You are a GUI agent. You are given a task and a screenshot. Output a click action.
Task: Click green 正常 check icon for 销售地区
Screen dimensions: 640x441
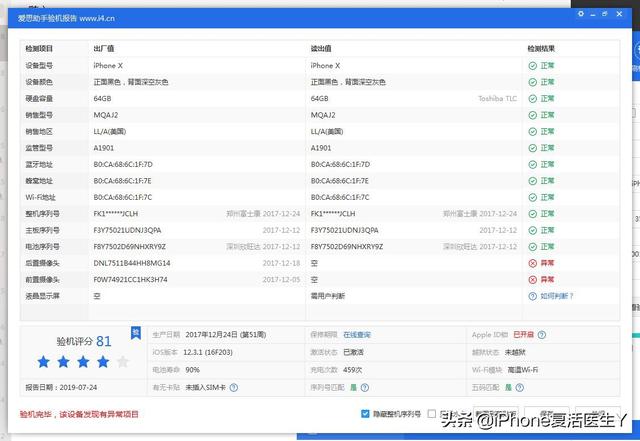[532, 131]
